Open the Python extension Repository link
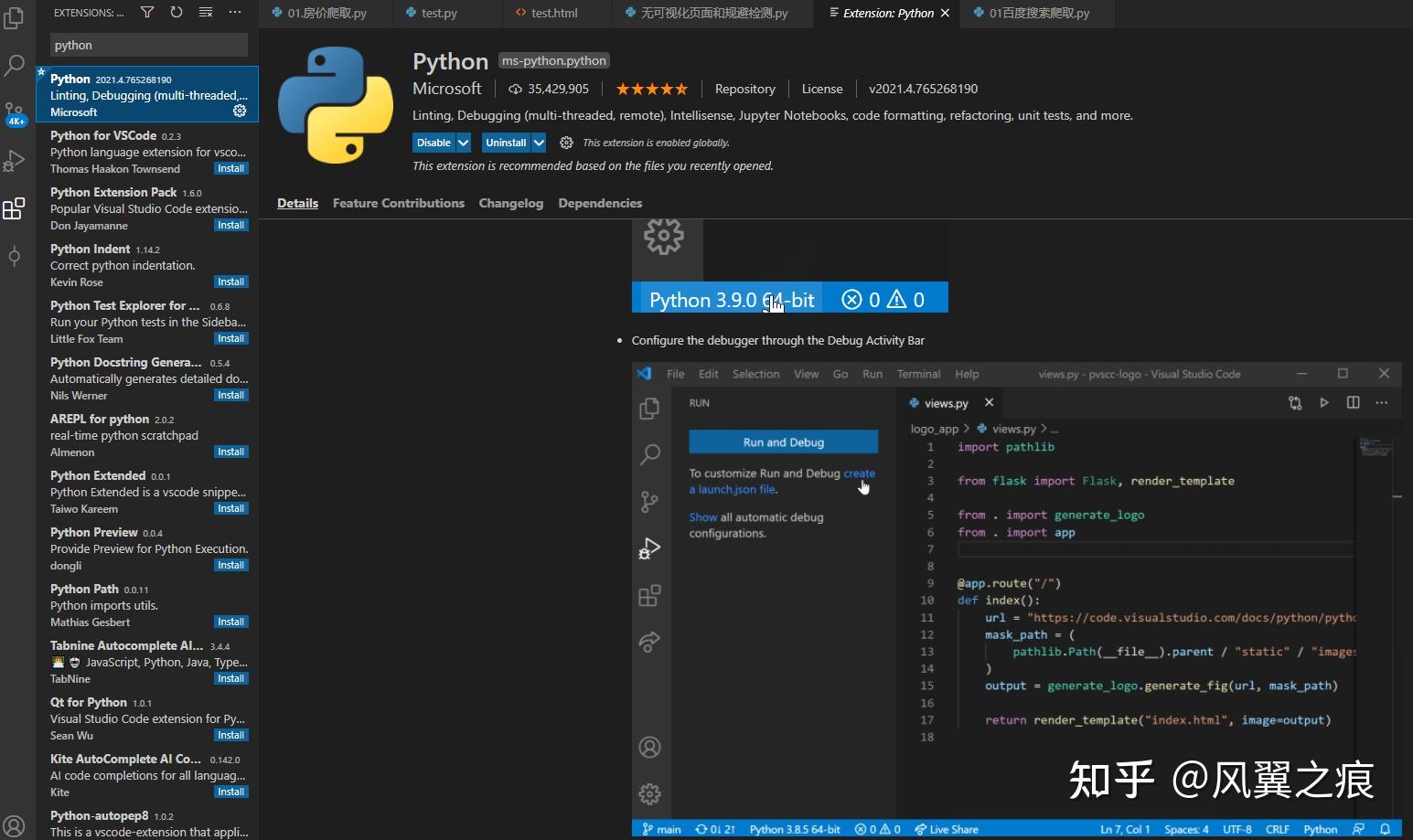1413x840 pixels. tap(744, 89)
